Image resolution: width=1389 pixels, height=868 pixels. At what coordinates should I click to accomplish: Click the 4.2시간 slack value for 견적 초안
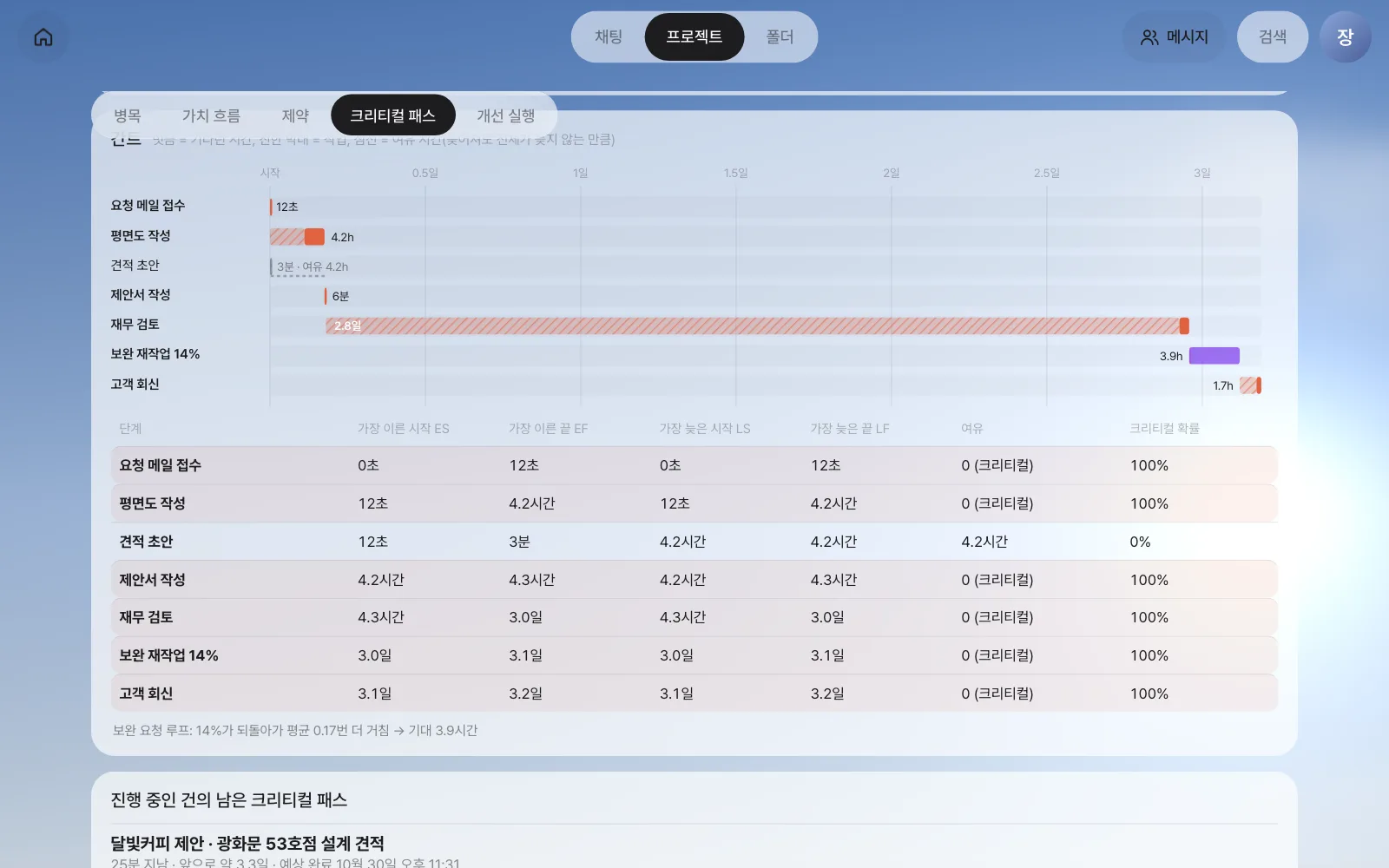pos(984,542)
